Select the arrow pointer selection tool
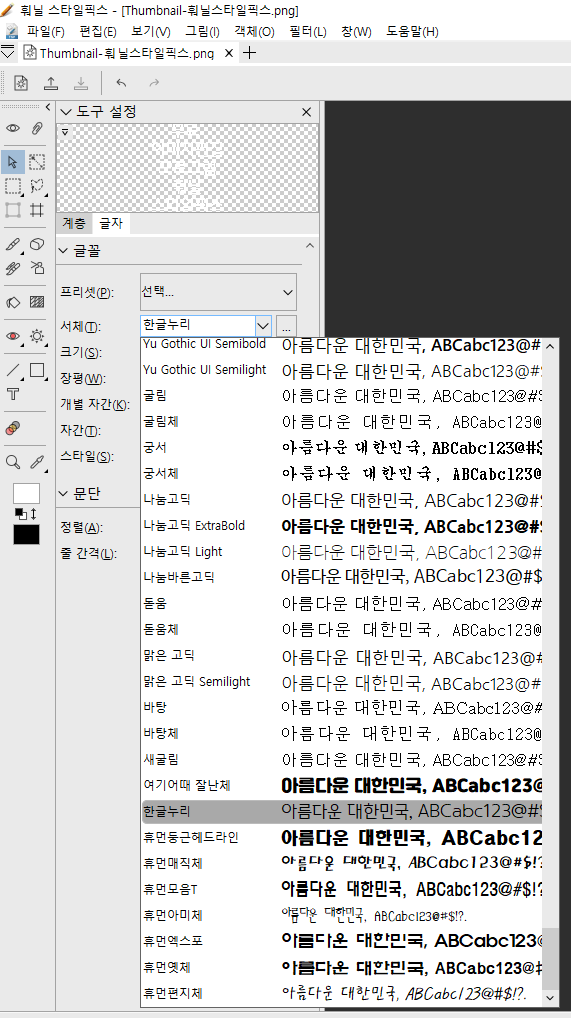Image resolution: width=571 pixels, height=1018 pixels. pos(13,162)
